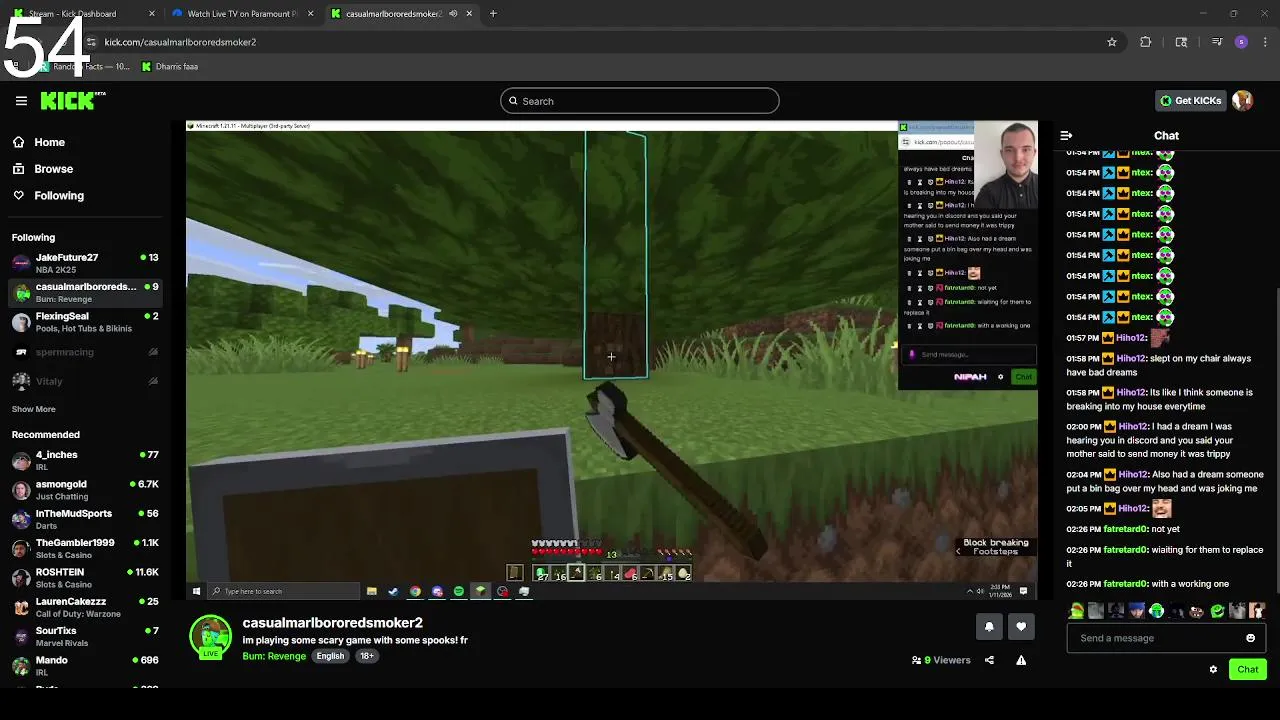Collapse the chat panel with arrow icon

pyautogui.click(x=1066, y=135)
